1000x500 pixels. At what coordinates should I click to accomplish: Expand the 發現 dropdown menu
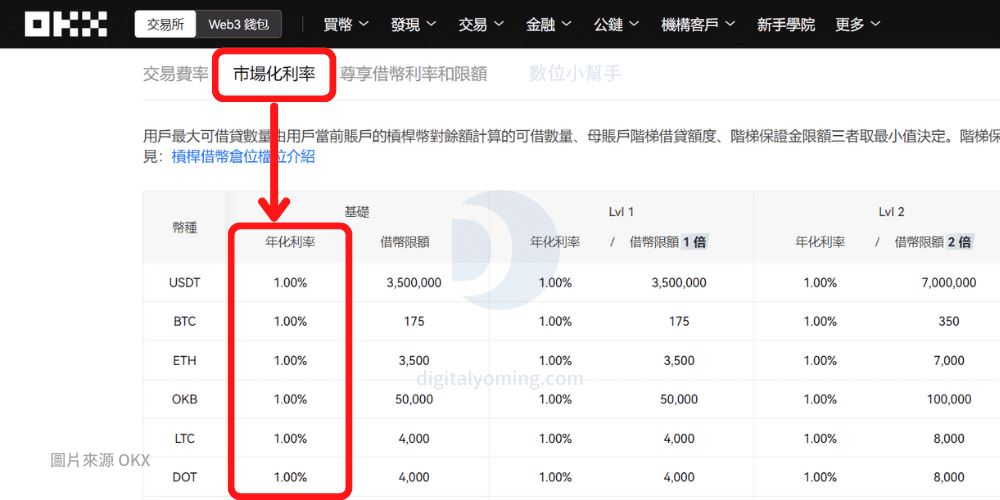[x=413, y=24]
